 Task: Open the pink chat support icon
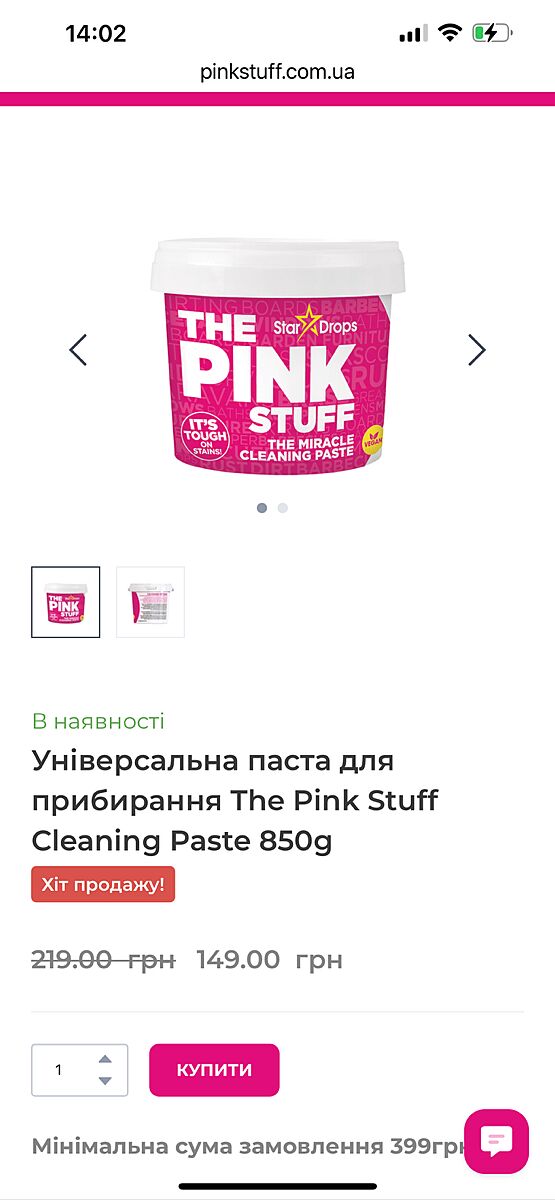[496, 1141]
